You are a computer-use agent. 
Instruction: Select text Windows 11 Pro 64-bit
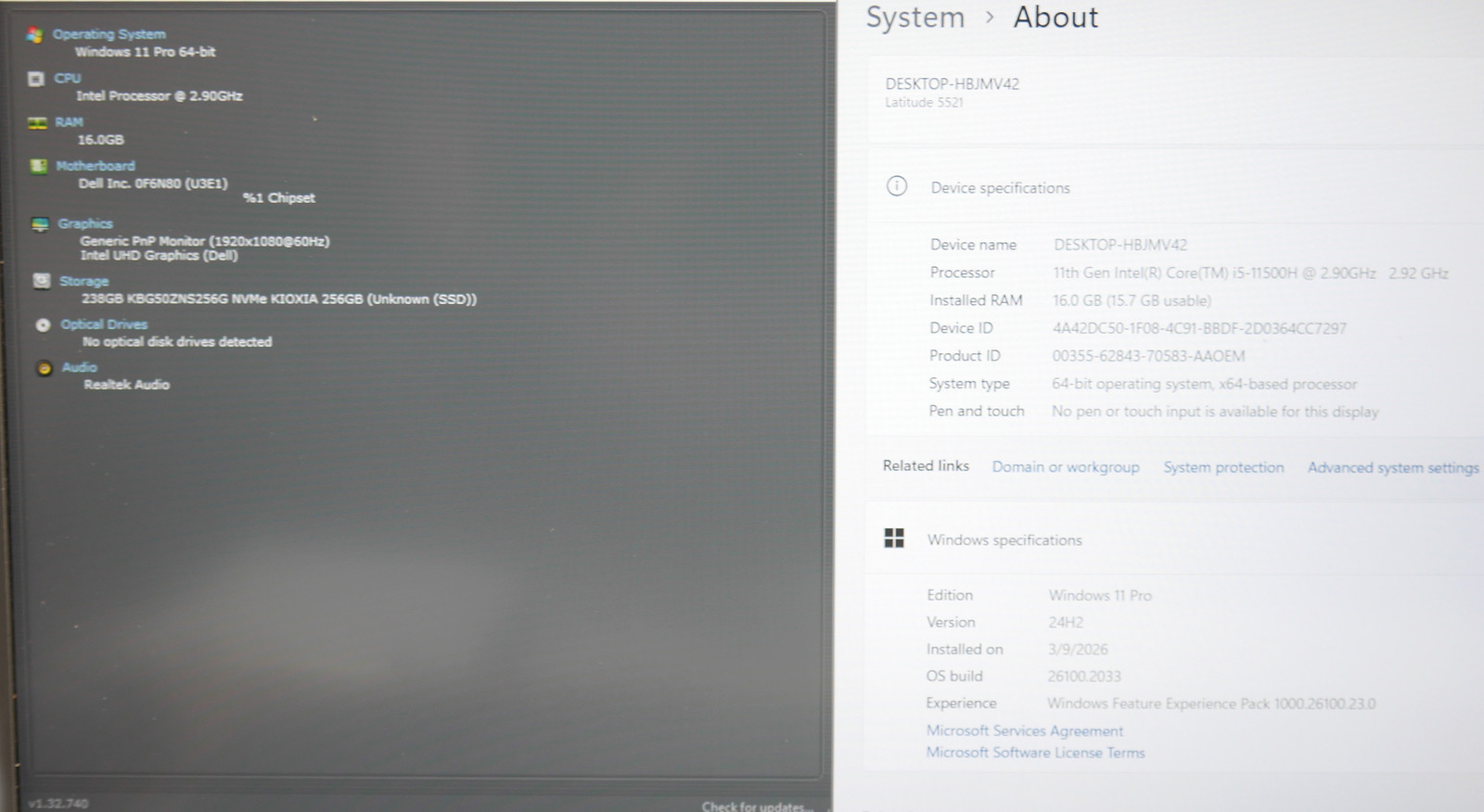[x=146, y=52]
